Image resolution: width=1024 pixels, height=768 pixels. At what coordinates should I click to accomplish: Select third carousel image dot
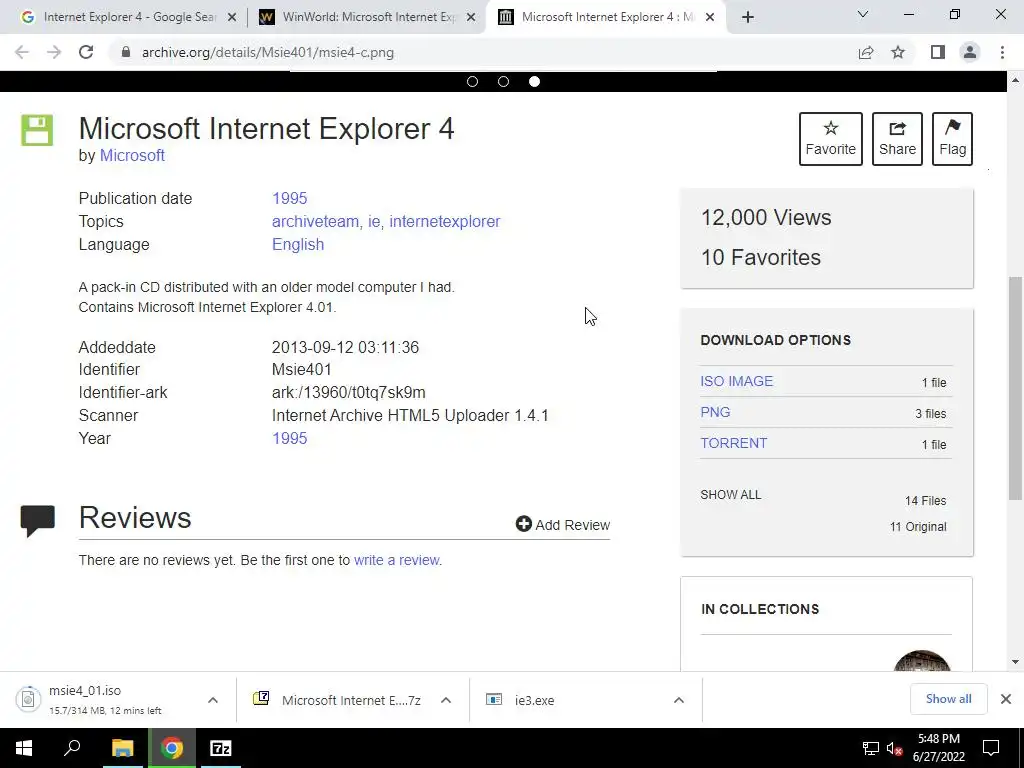pos(534,82)
